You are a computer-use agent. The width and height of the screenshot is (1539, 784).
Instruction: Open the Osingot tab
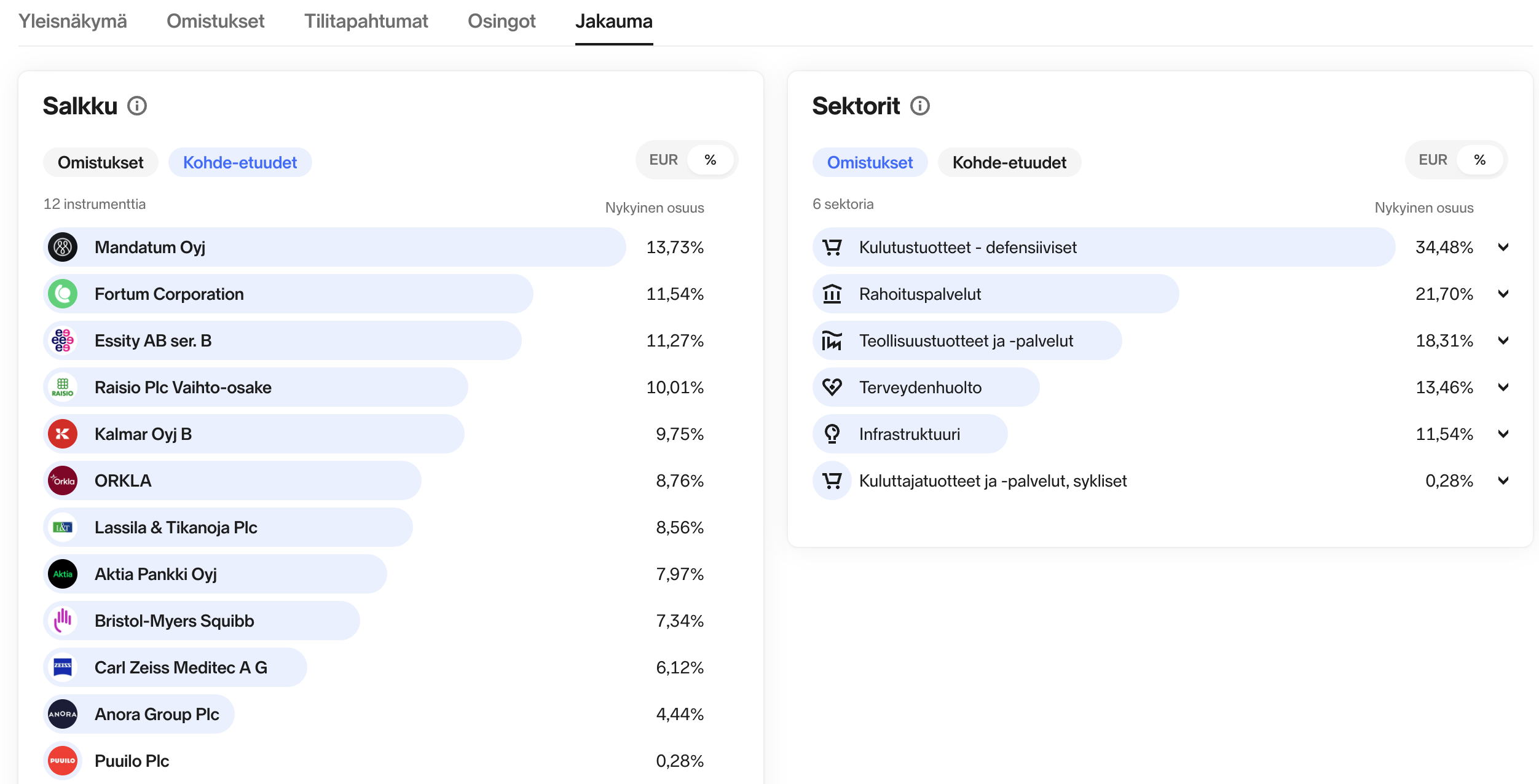(502, 22)
